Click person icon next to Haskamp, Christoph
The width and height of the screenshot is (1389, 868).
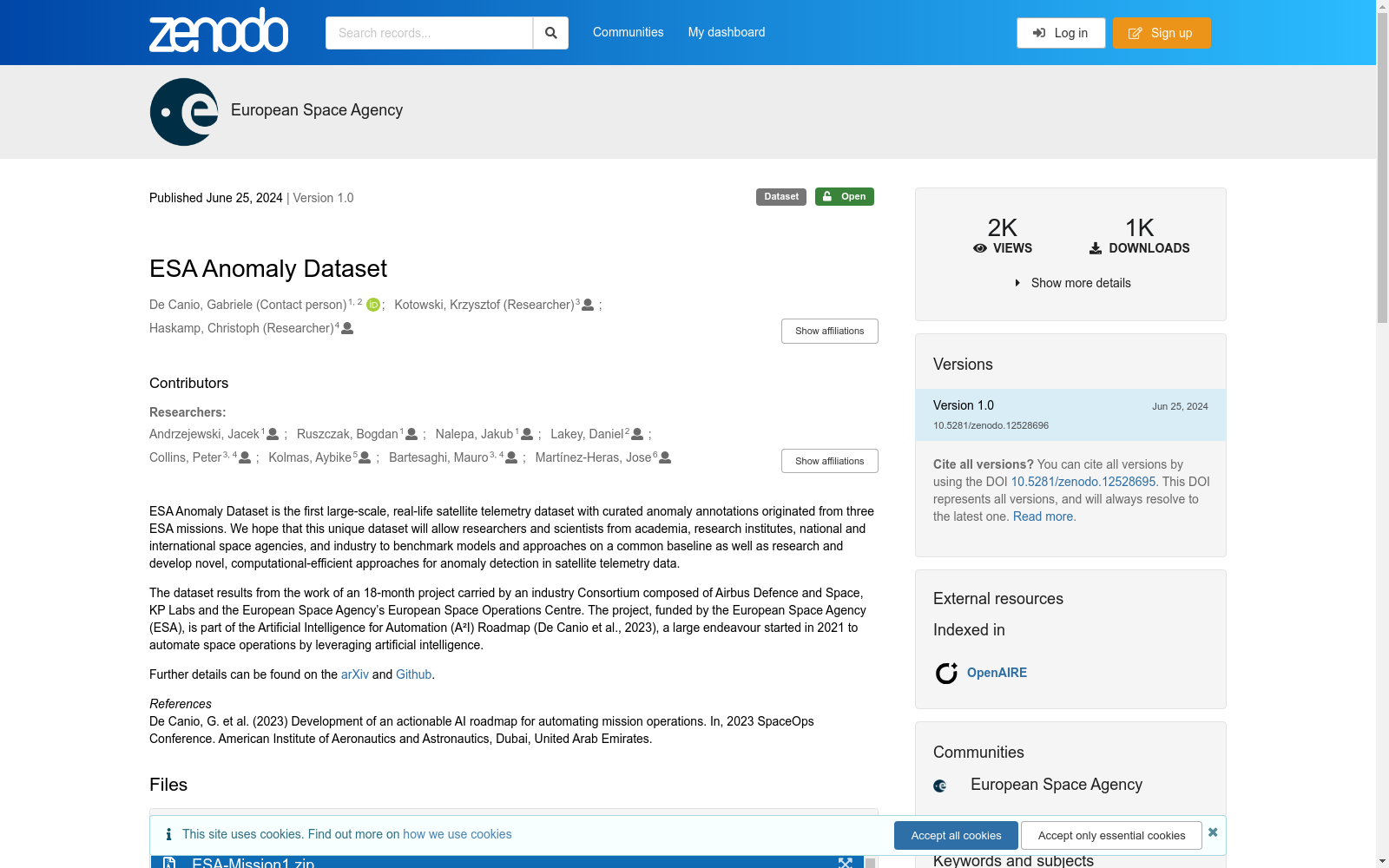pyautogui.click(x=347, y=328)
